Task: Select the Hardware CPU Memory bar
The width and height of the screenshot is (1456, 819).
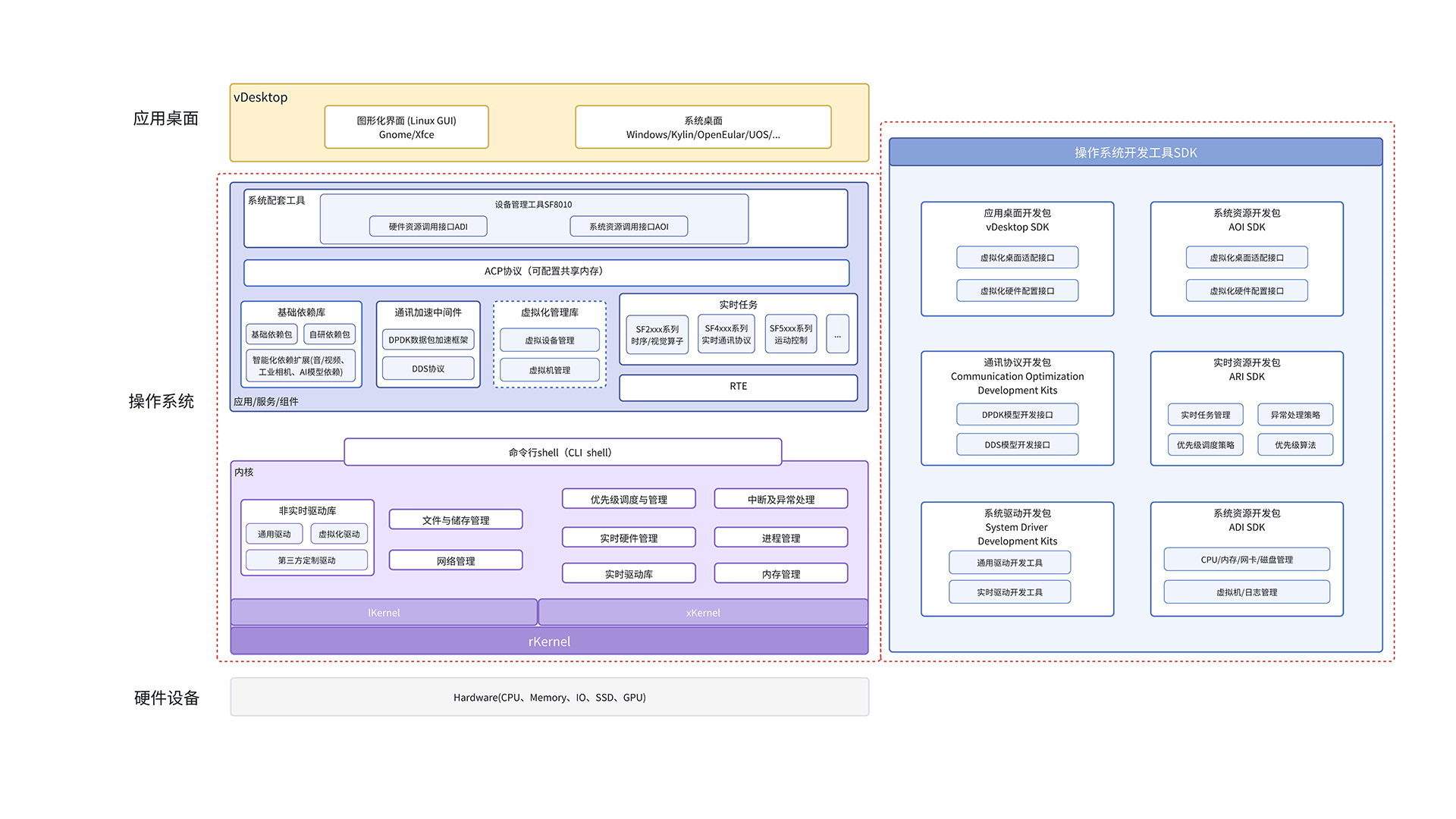Action: [549, 698]
